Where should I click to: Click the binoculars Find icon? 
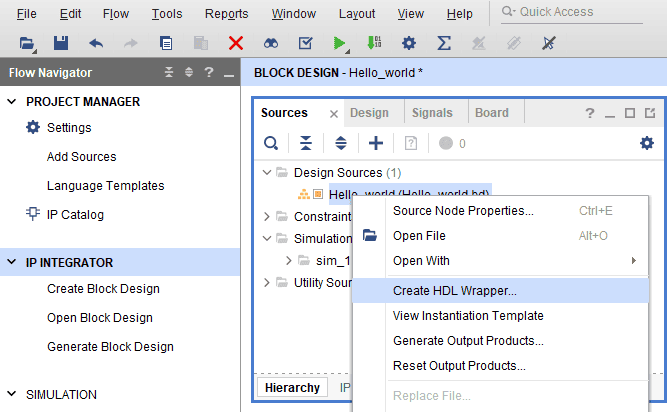tap(270, 43)
